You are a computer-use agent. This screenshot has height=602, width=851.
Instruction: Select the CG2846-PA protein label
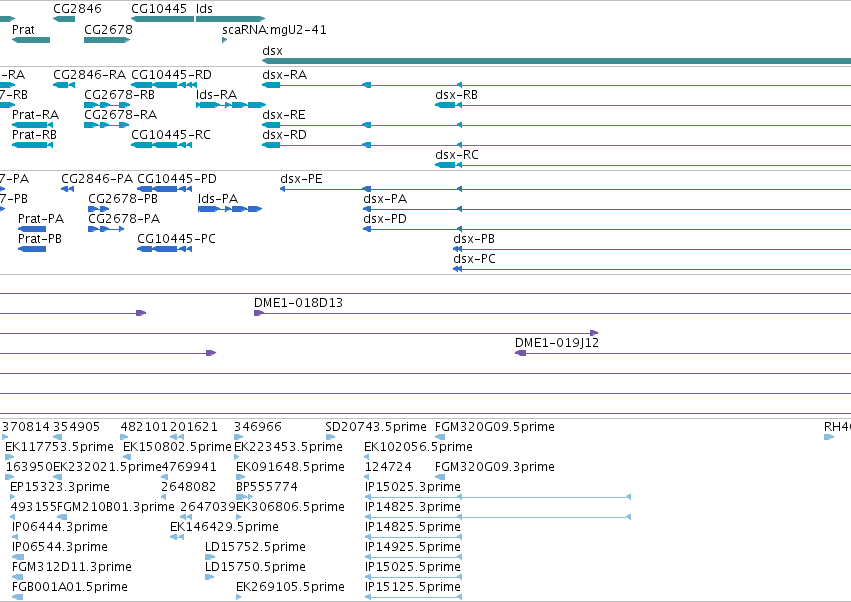[97, 179]
